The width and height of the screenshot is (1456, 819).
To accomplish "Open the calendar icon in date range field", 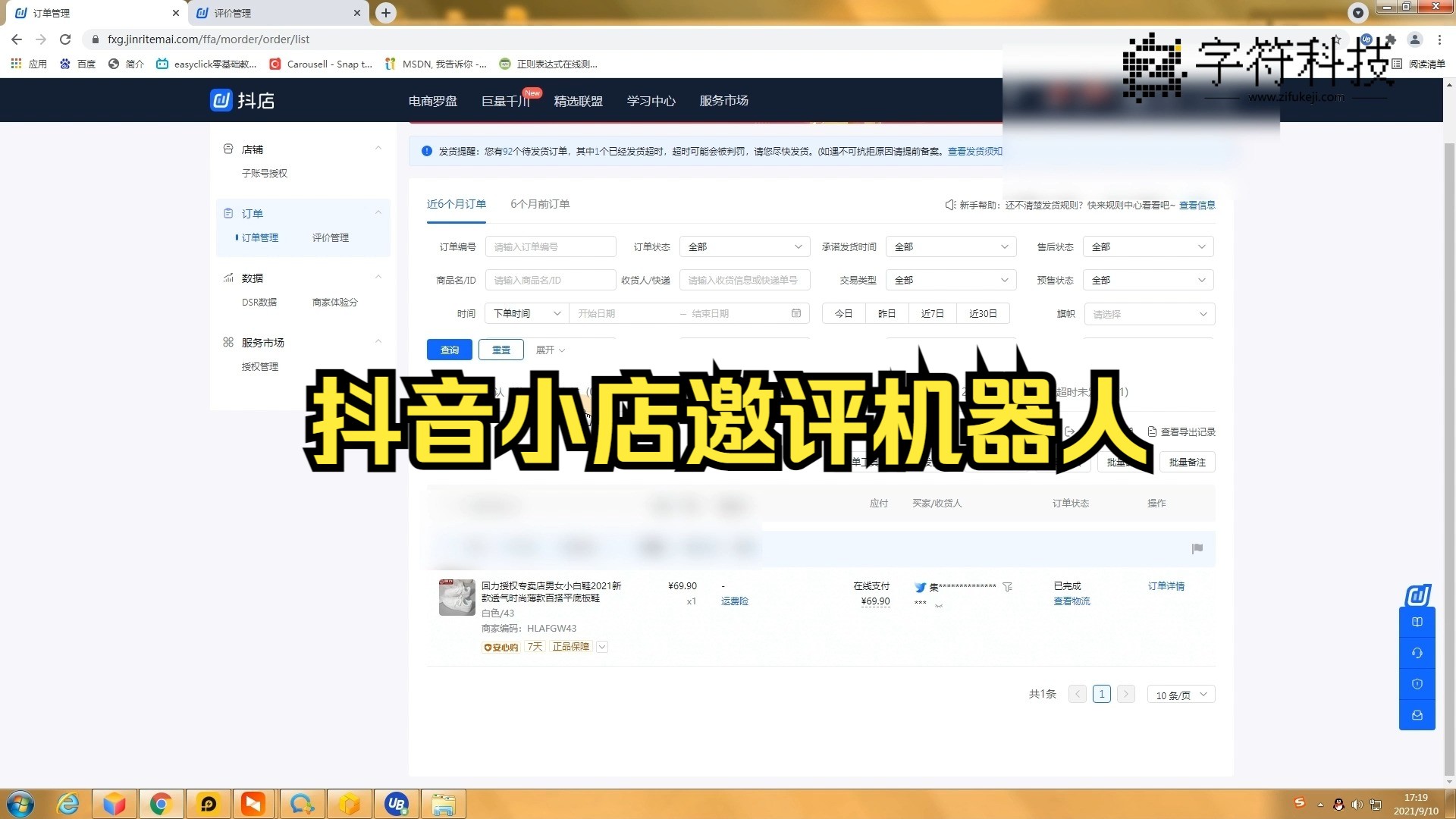I will pyautogui.click(x=795, y=313).
